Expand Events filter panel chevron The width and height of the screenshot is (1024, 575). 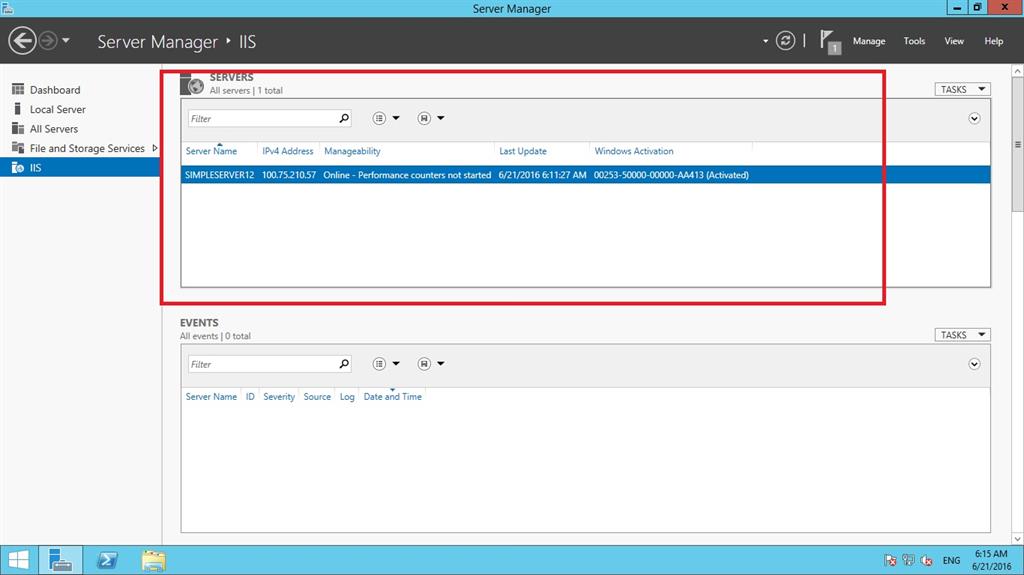click(974, 364)
